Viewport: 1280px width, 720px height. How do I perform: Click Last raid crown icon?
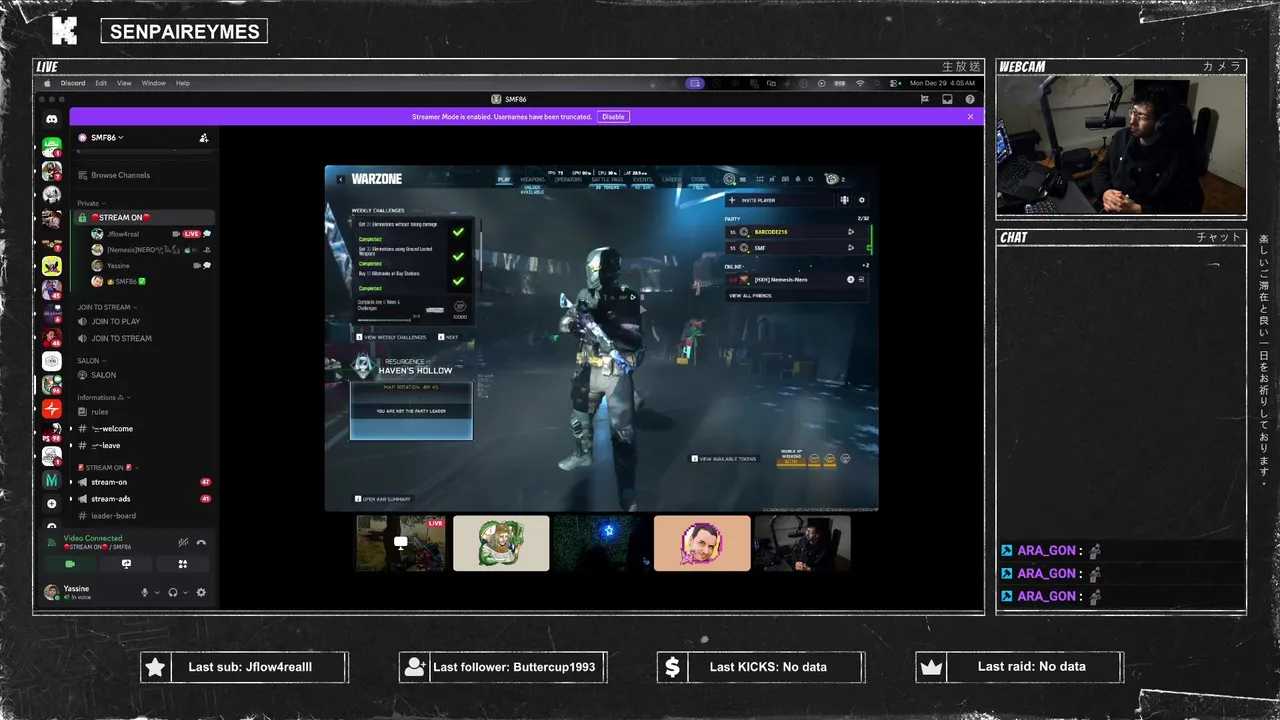931,667
